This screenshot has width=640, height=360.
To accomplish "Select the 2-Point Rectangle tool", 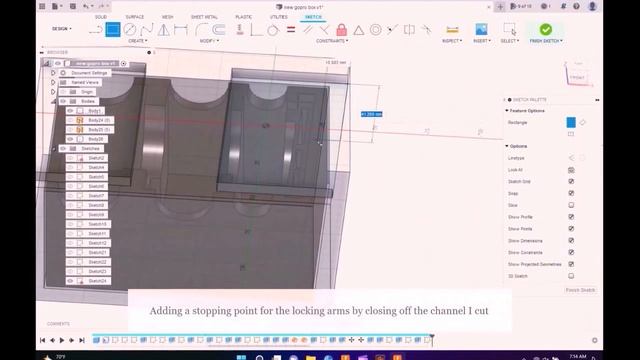I will [113, 29].
